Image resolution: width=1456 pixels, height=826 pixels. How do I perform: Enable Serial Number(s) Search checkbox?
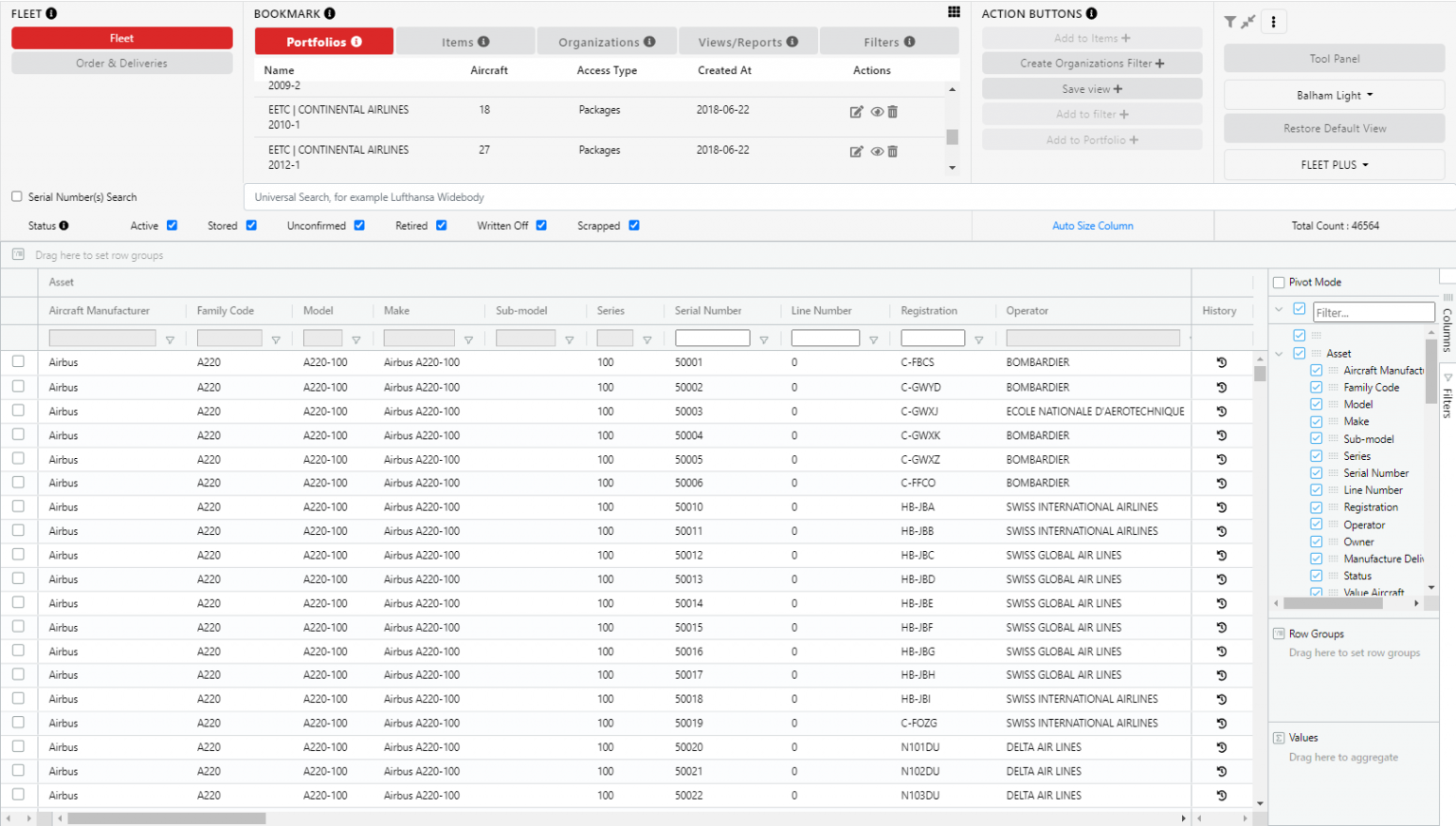(17, 197)
